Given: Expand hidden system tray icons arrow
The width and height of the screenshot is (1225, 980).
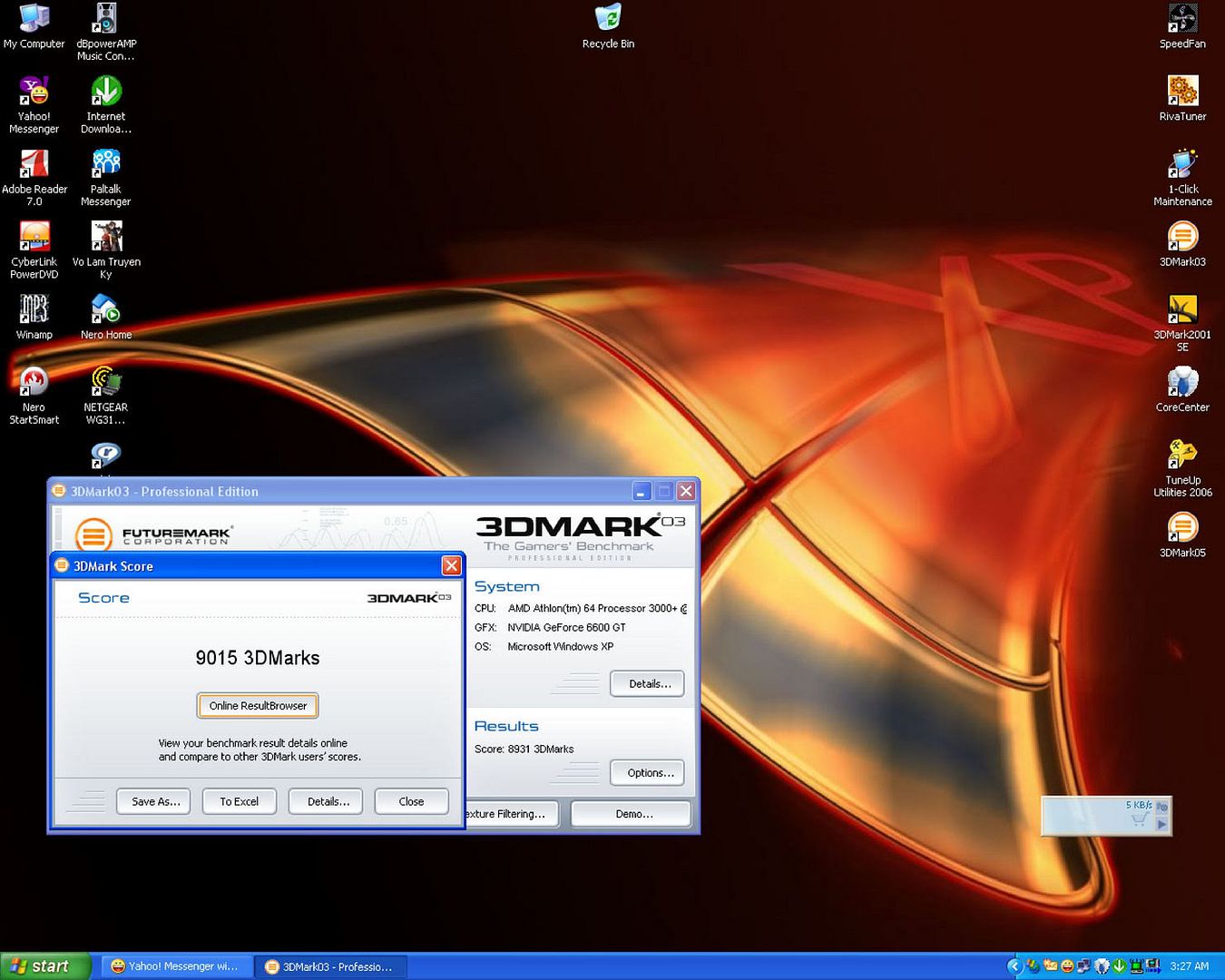Looking at the screenshot, I should [x=1015, y=966].
